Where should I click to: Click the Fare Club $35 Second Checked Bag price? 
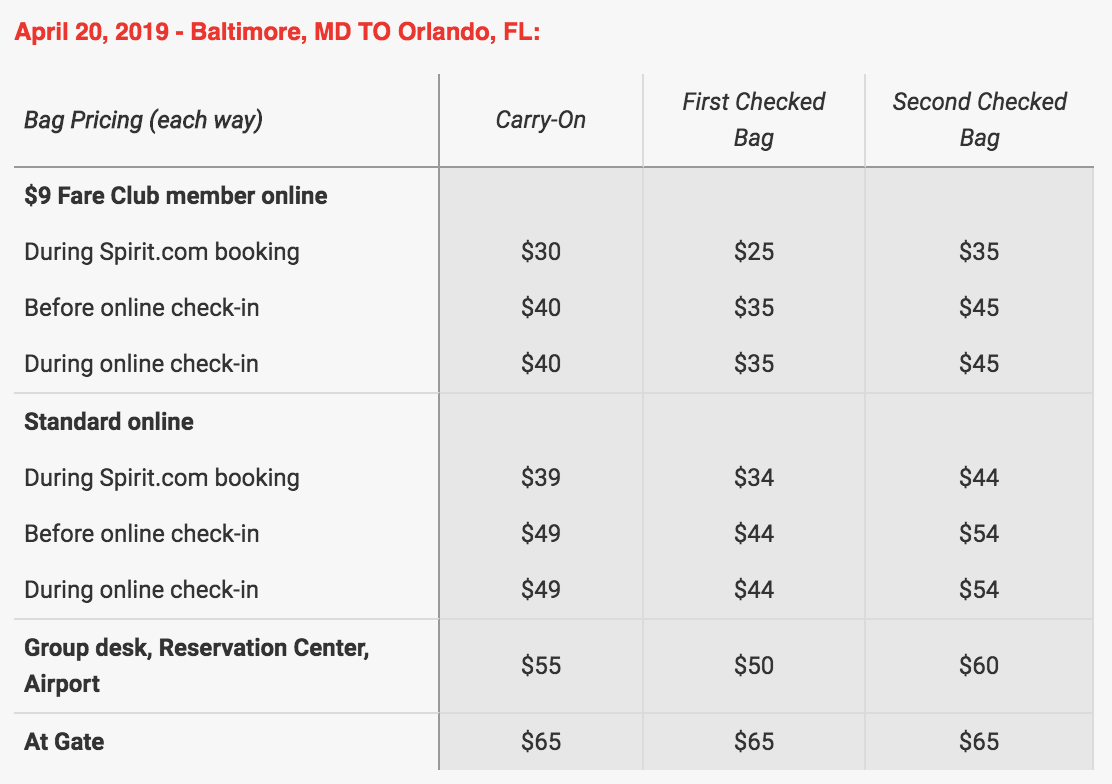coord(979,252)
